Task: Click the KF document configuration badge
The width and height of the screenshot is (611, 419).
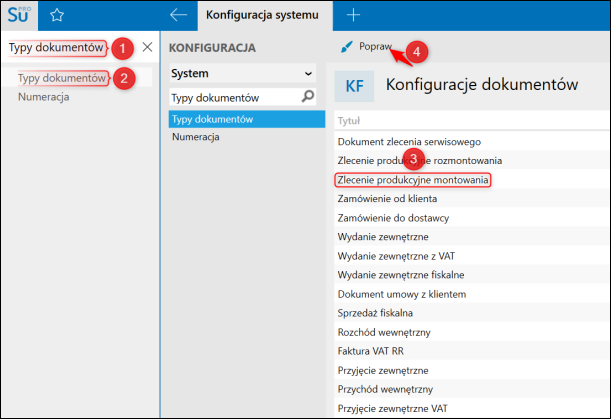Action: 354,86
